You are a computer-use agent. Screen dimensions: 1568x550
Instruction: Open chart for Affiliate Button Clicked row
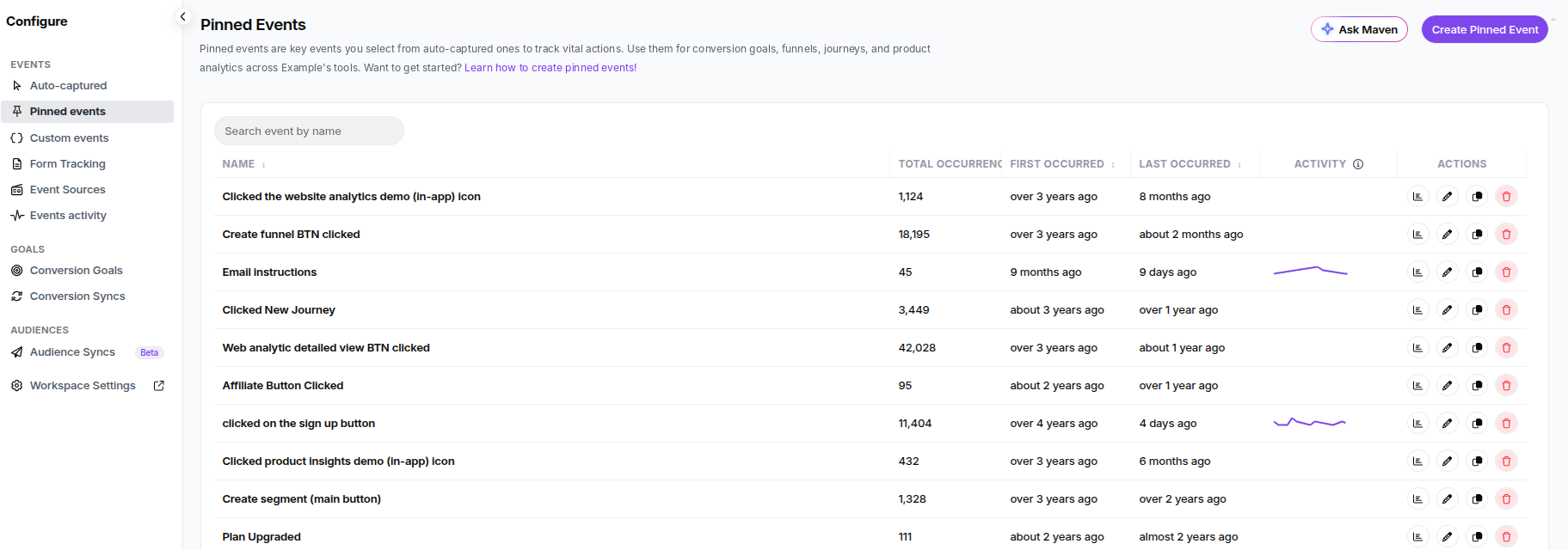click(1418, 386)
